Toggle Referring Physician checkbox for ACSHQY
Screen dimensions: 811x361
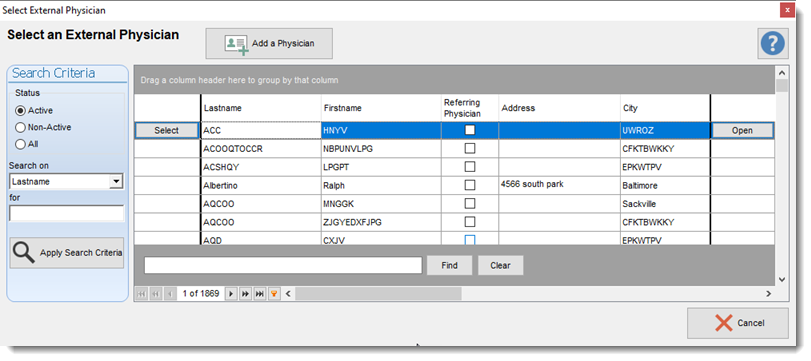[x=470, y=167]
